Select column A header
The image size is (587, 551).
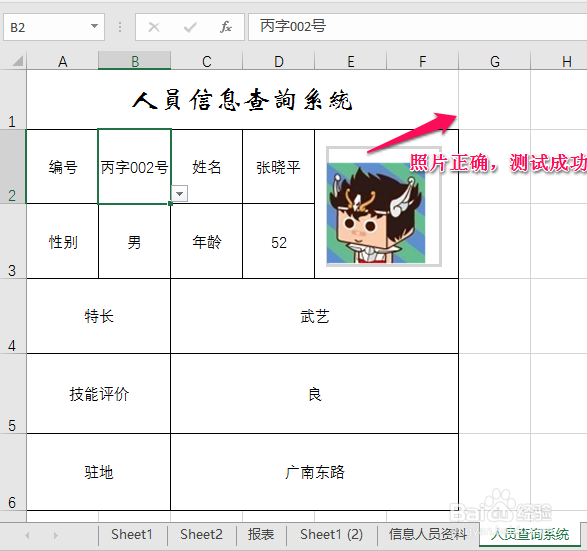click(x=63, y=61)
